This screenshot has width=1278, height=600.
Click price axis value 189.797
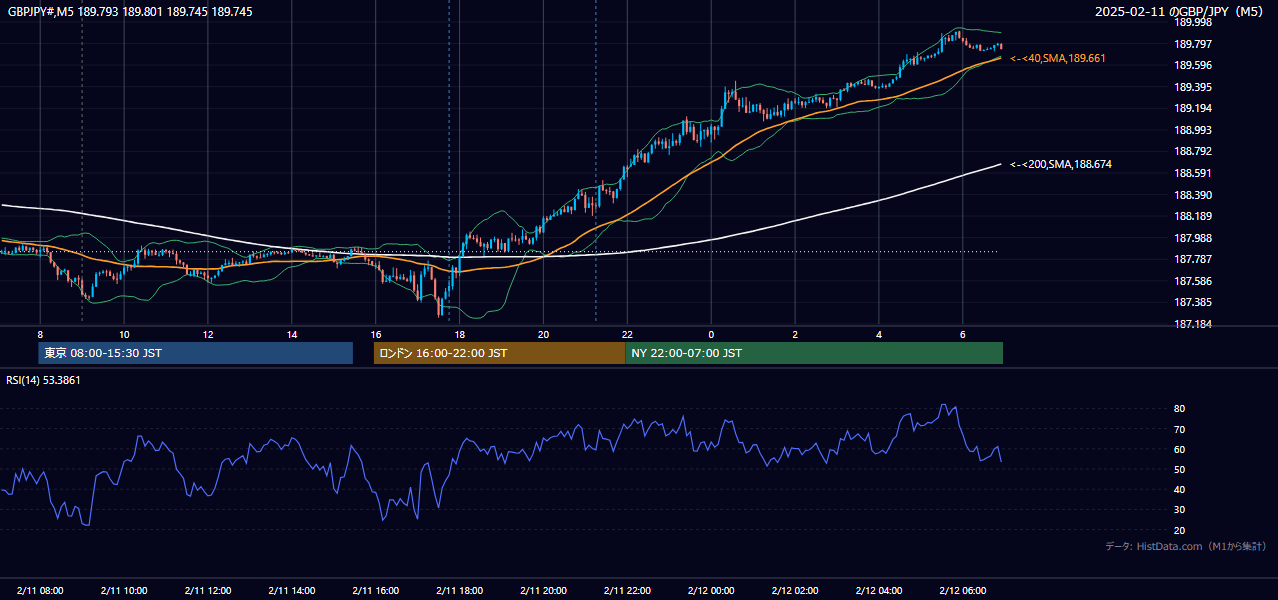click(x=1193, y=44)
